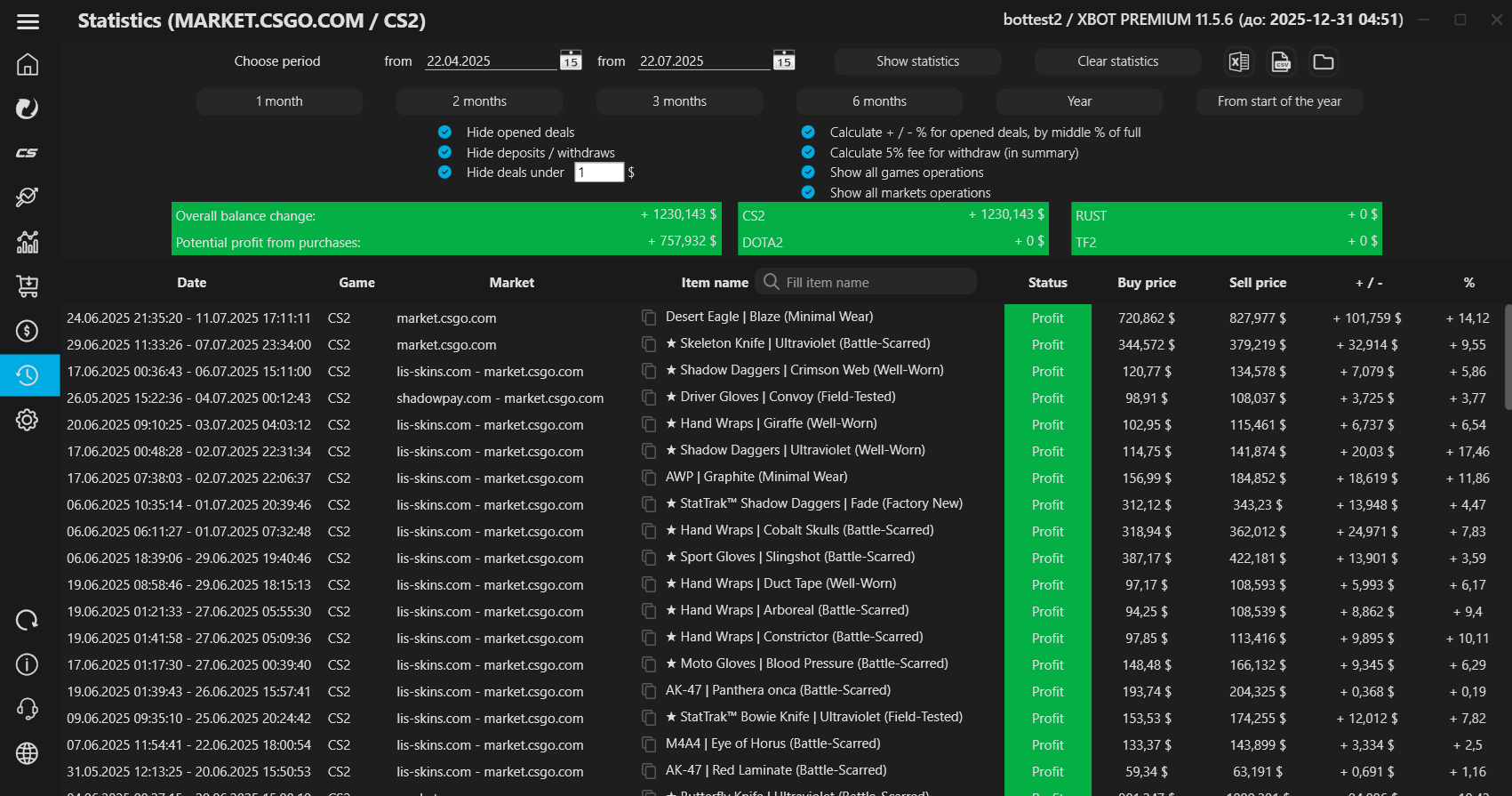Select the From start of the year period
The height and width of the screenshot is (796, 1512).
[1278, 101]
